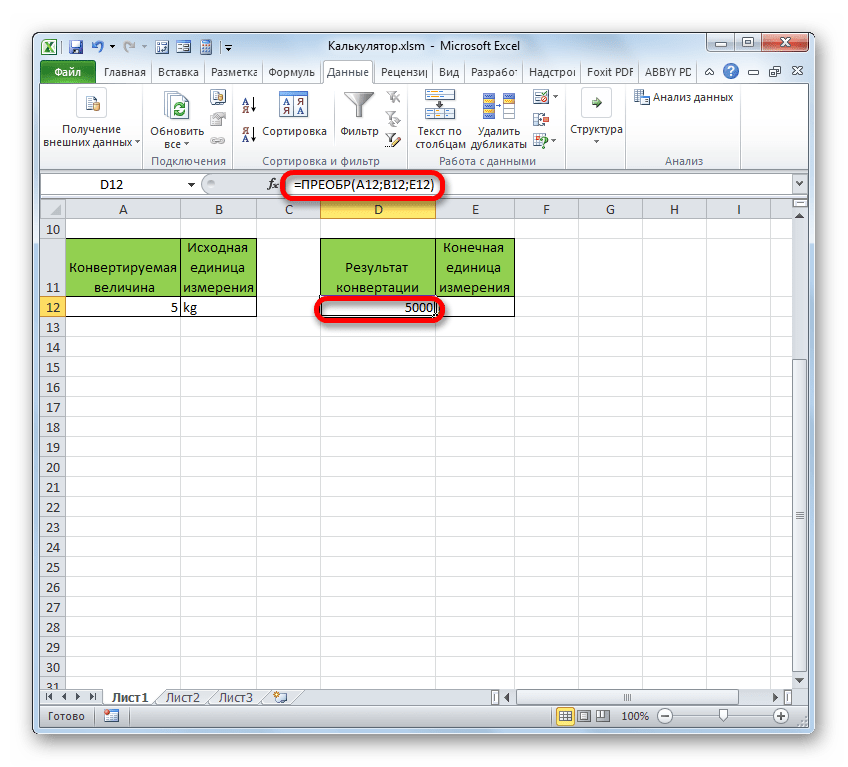This screenshot has width=848, height=767.
Task: Click the macro recording icon in status bar
Action: click(x=111, y=716)
